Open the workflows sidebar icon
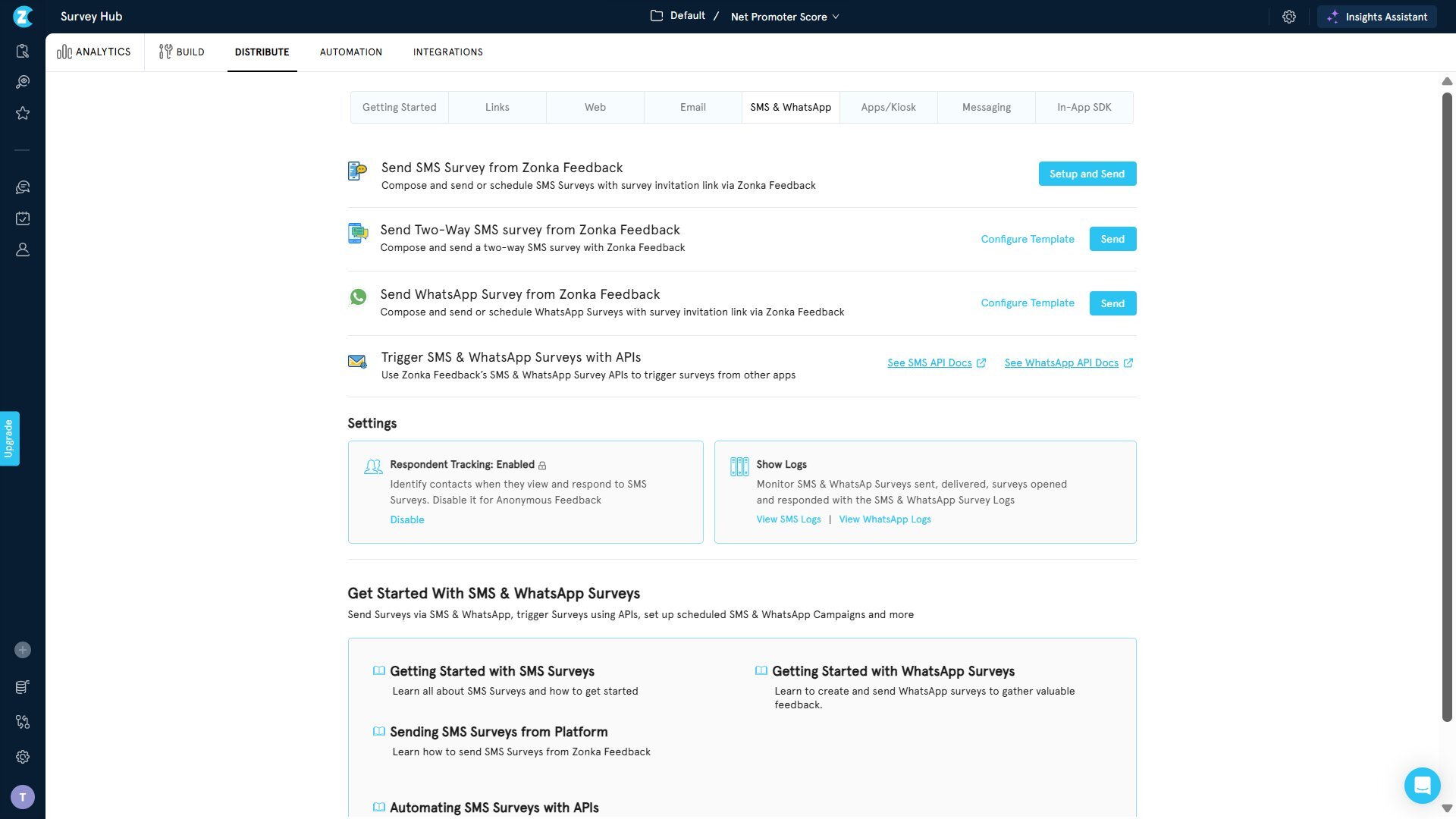1456x819 pixels. [23, 722]
